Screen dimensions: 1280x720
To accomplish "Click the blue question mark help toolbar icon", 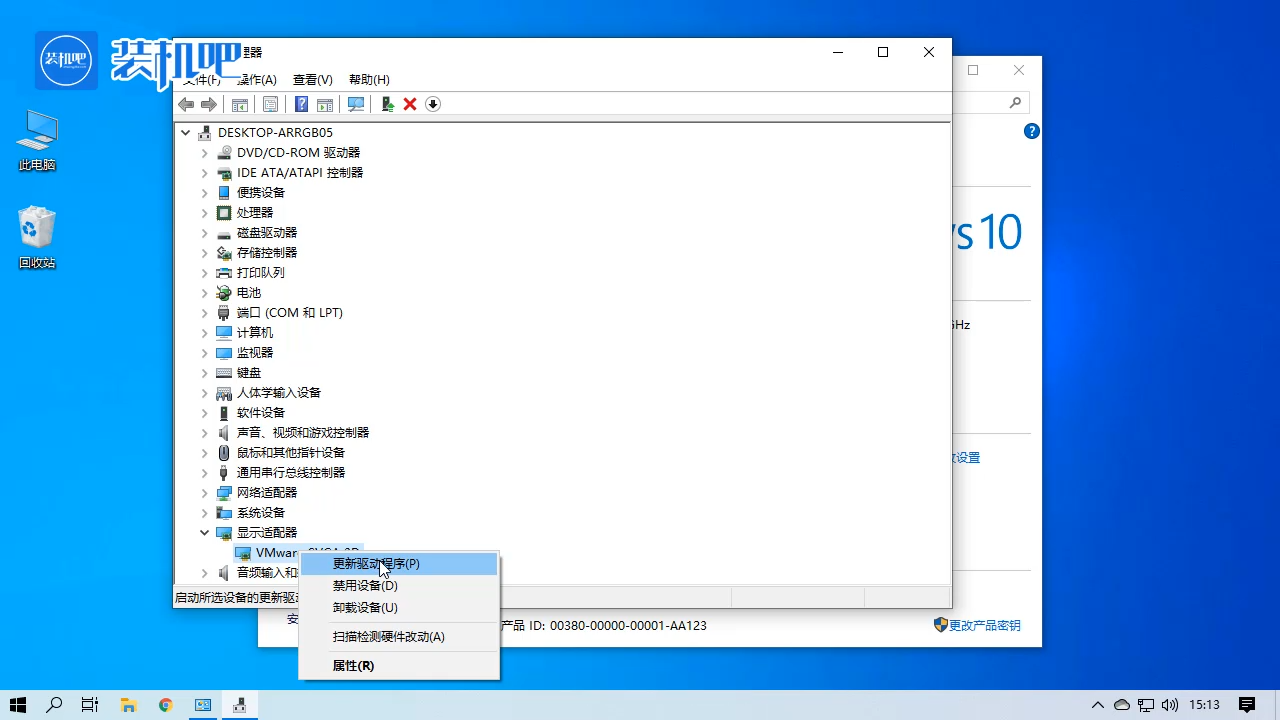I will pos(301,104).
